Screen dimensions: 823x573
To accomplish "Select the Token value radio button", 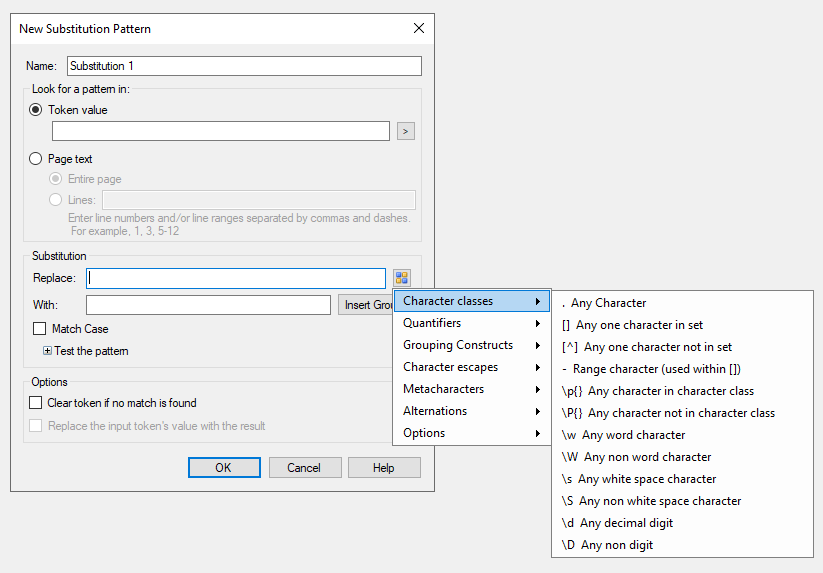I will (37, 110).
